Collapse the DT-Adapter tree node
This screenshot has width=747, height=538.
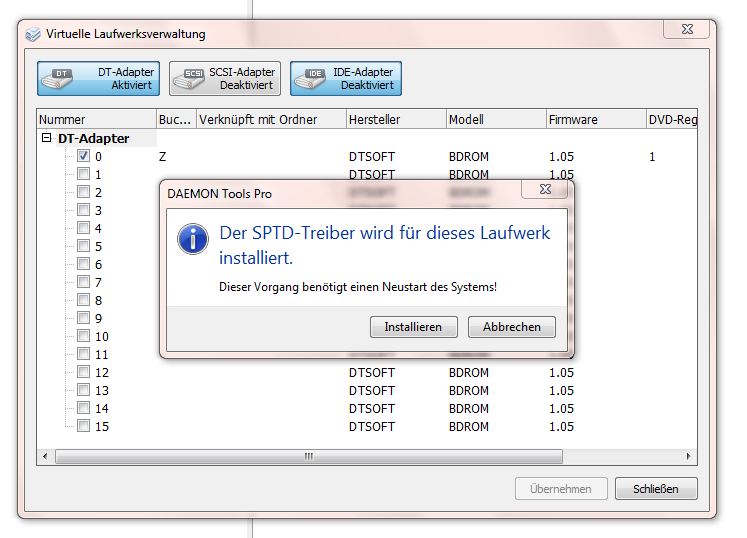pyautogui.click(x=46, y=139)
